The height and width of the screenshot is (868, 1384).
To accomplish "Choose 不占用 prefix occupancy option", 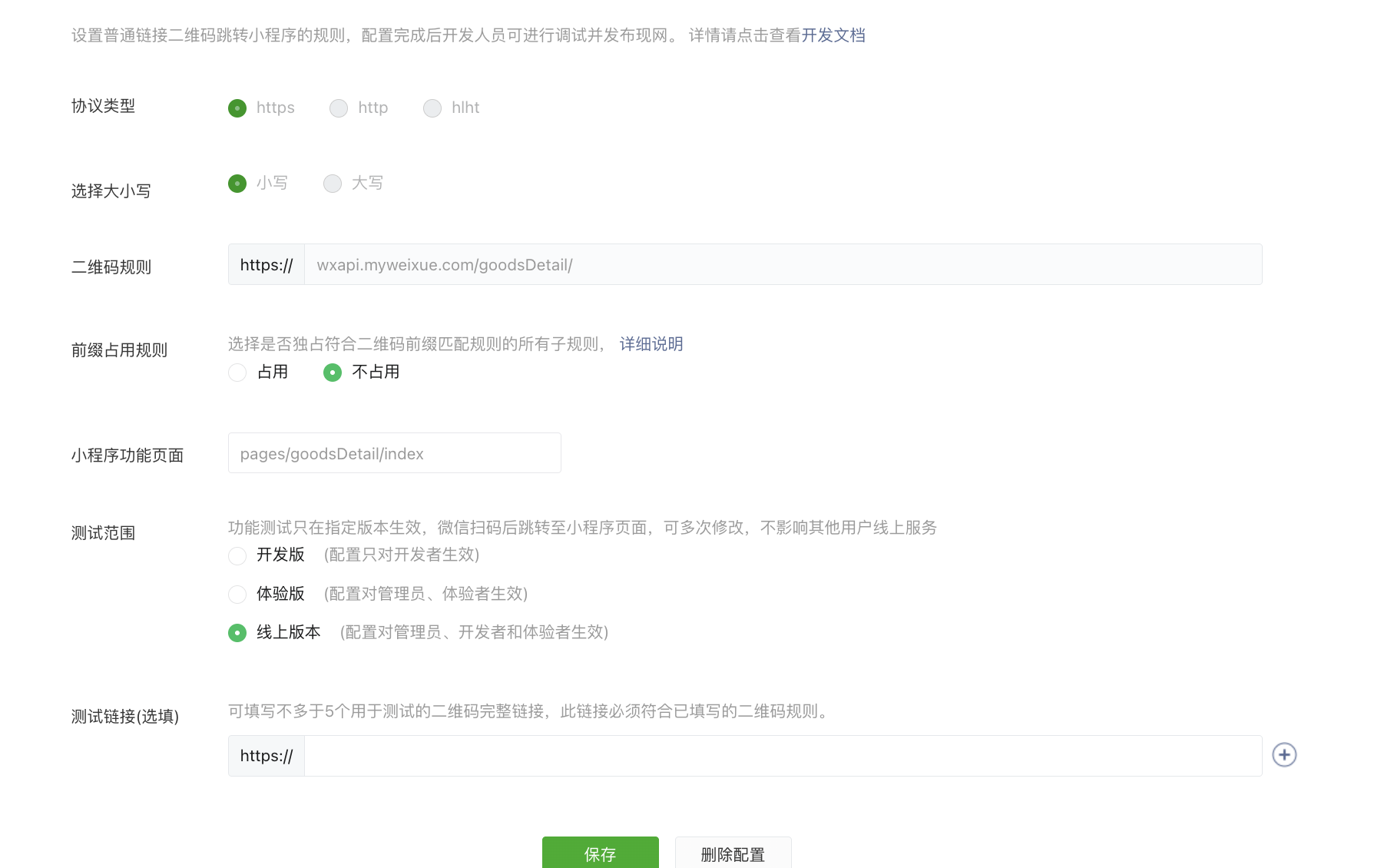I will point(333,373).
